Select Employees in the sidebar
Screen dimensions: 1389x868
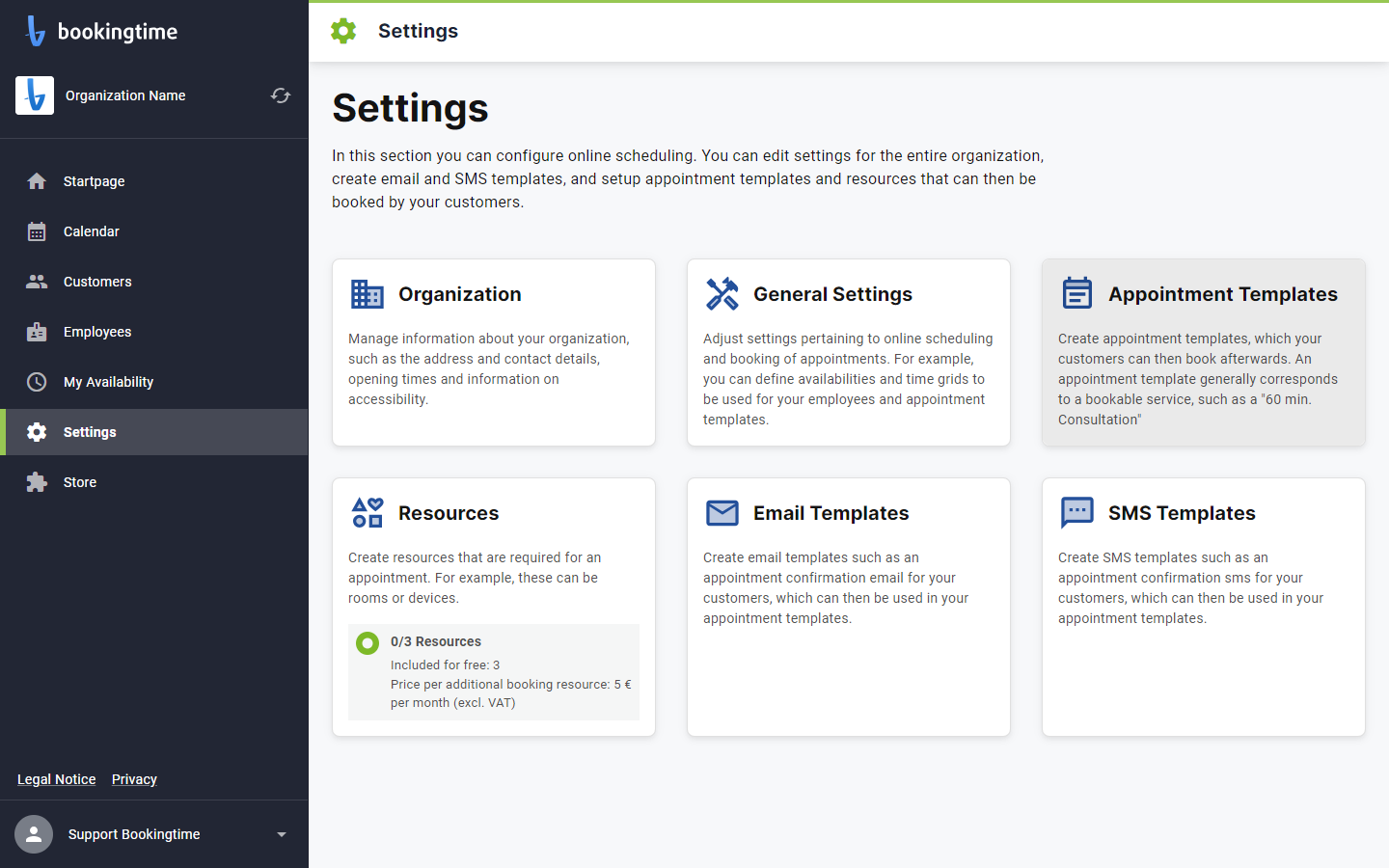pyautogui.click(x=154, y=332)
